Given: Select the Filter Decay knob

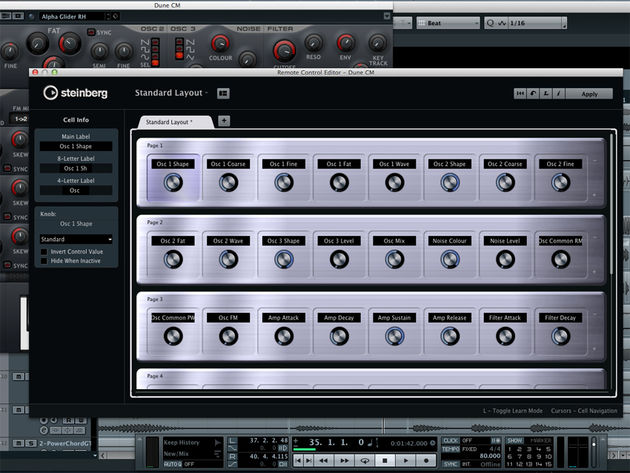Looking at the screenshot, I should (560, 336).
